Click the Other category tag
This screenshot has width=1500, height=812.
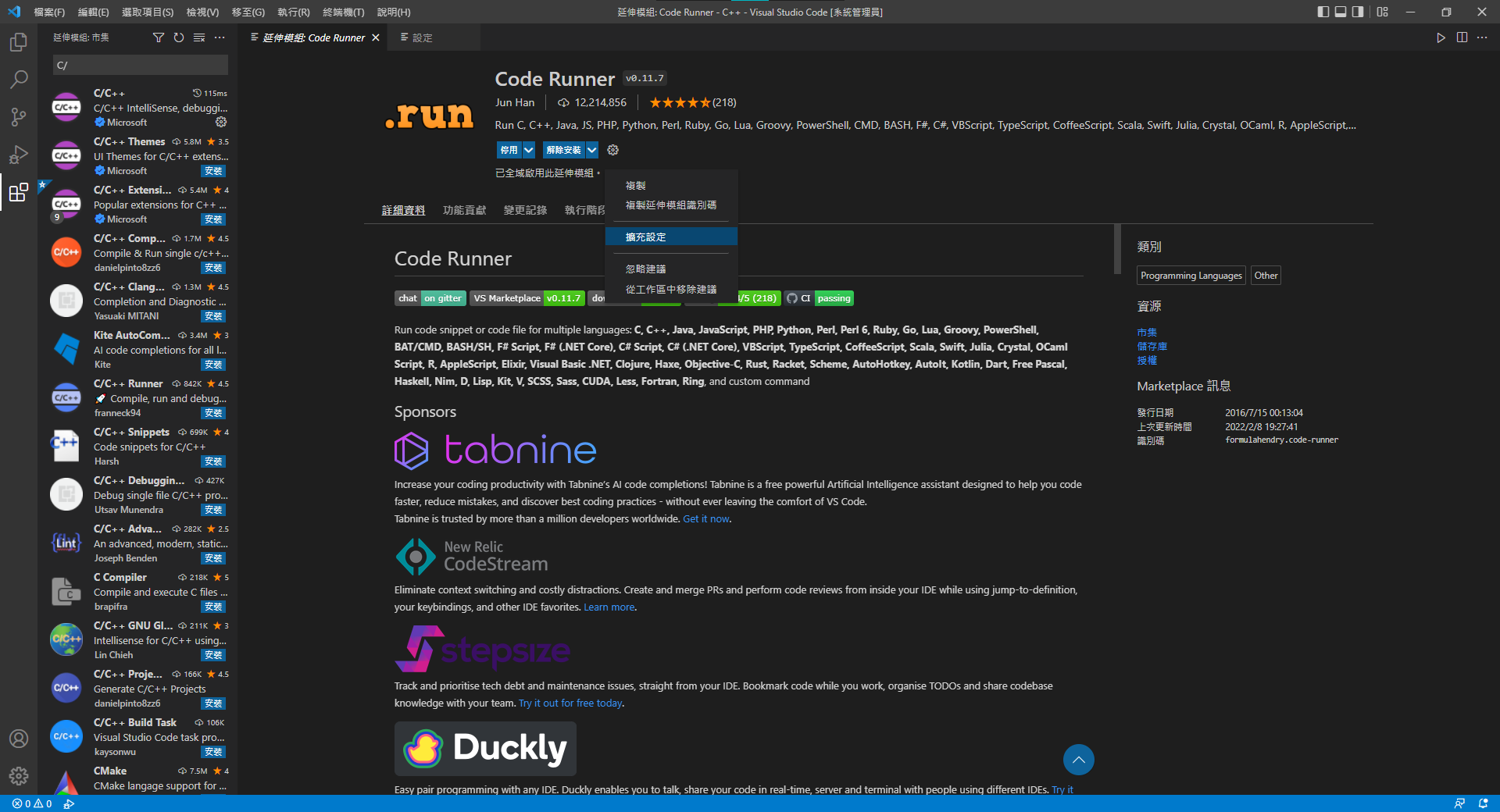pyautogui.click(x=1266, y=276)
